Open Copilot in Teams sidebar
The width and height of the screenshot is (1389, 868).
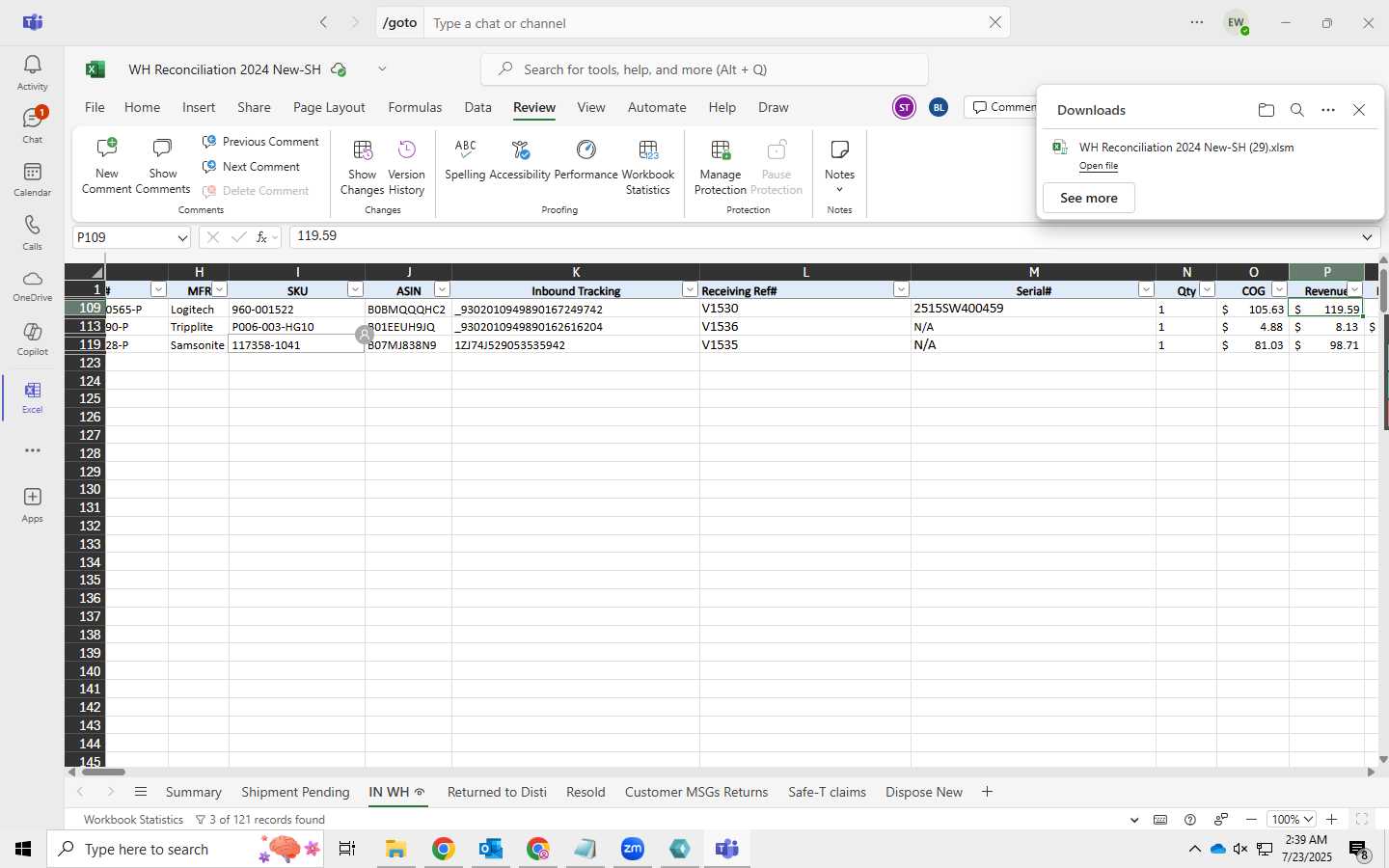[x=32, y=339]
